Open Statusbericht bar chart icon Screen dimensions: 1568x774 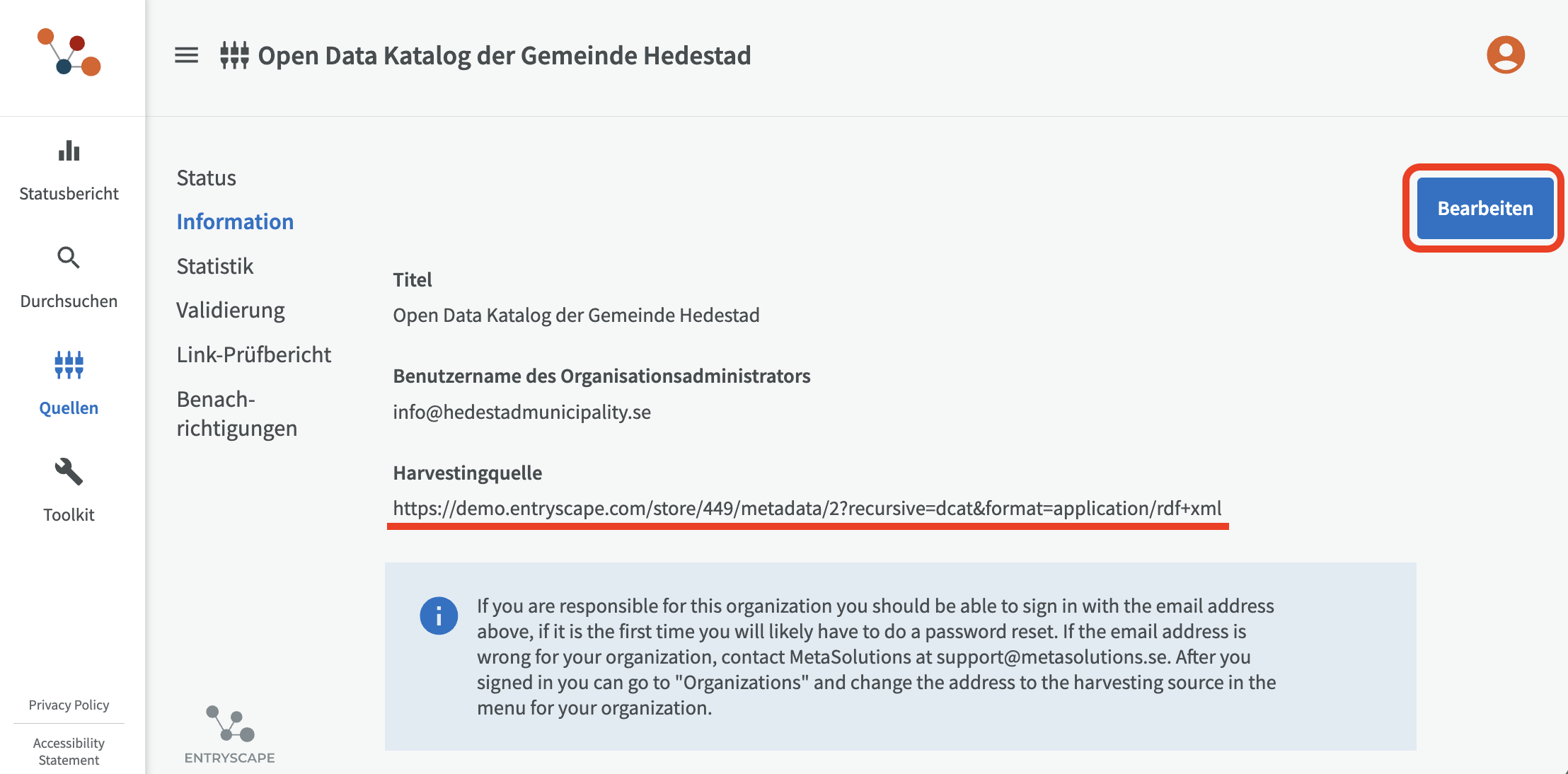(x=69, y=151)
